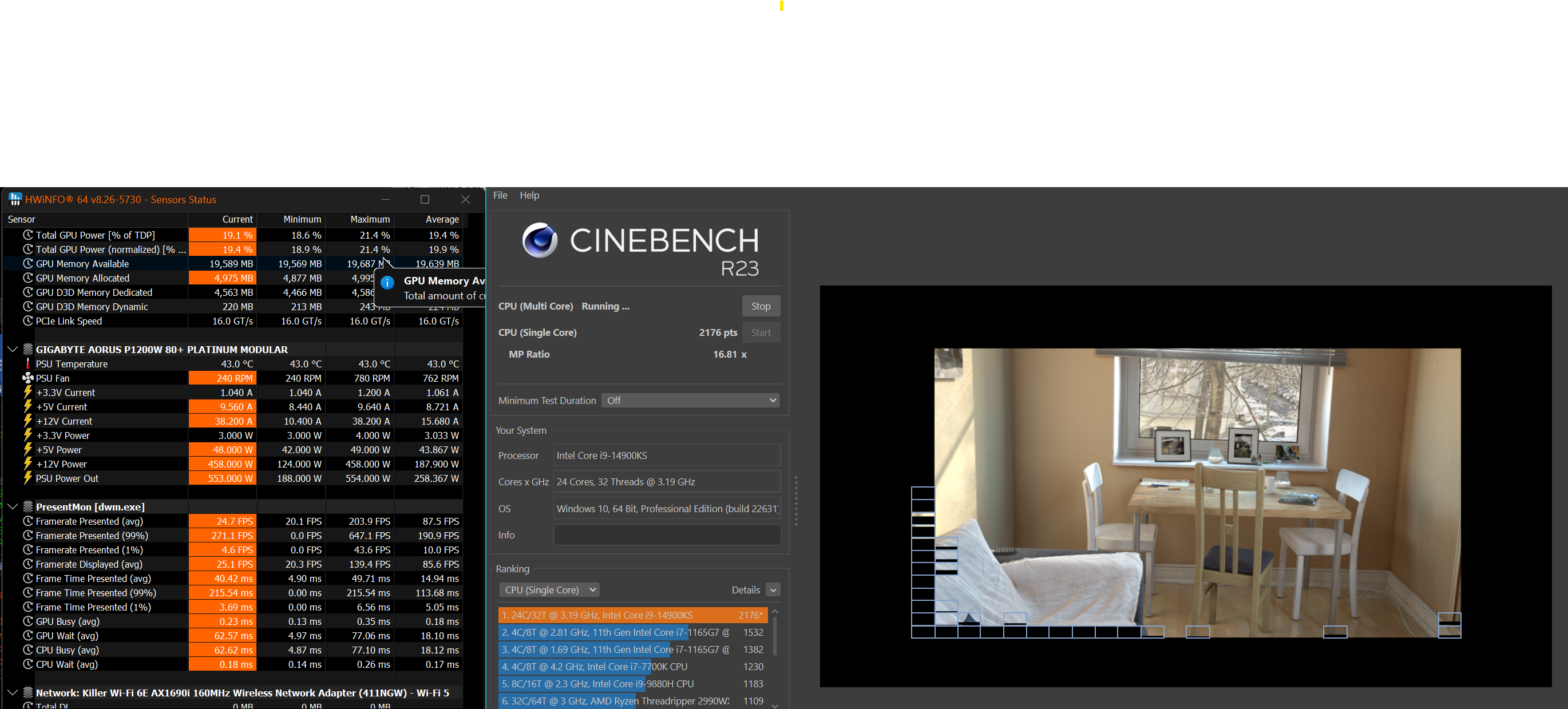Click the fan icon next to PSU Fan
This screenshot has height=709, width=1568.
(27, 378)
